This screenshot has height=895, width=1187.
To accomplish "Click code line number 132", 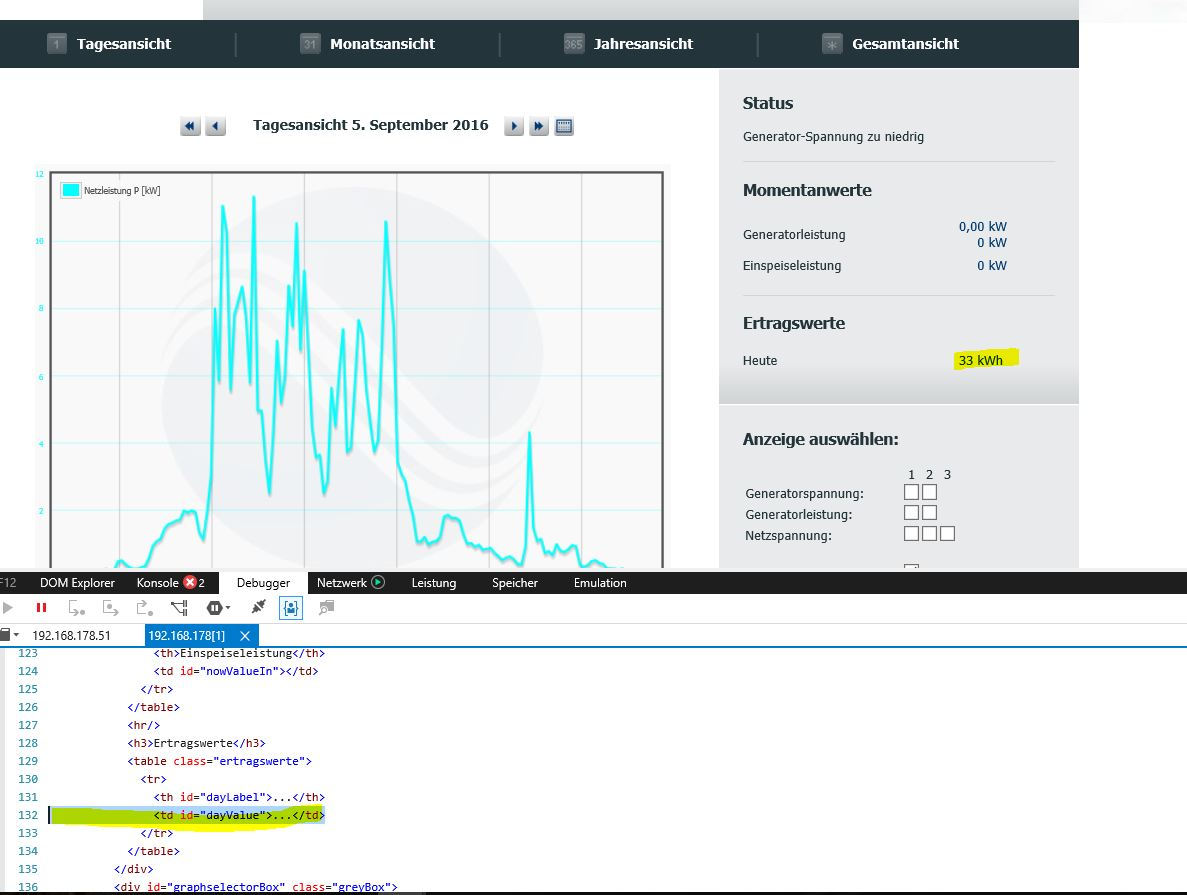I will point(28,815).
